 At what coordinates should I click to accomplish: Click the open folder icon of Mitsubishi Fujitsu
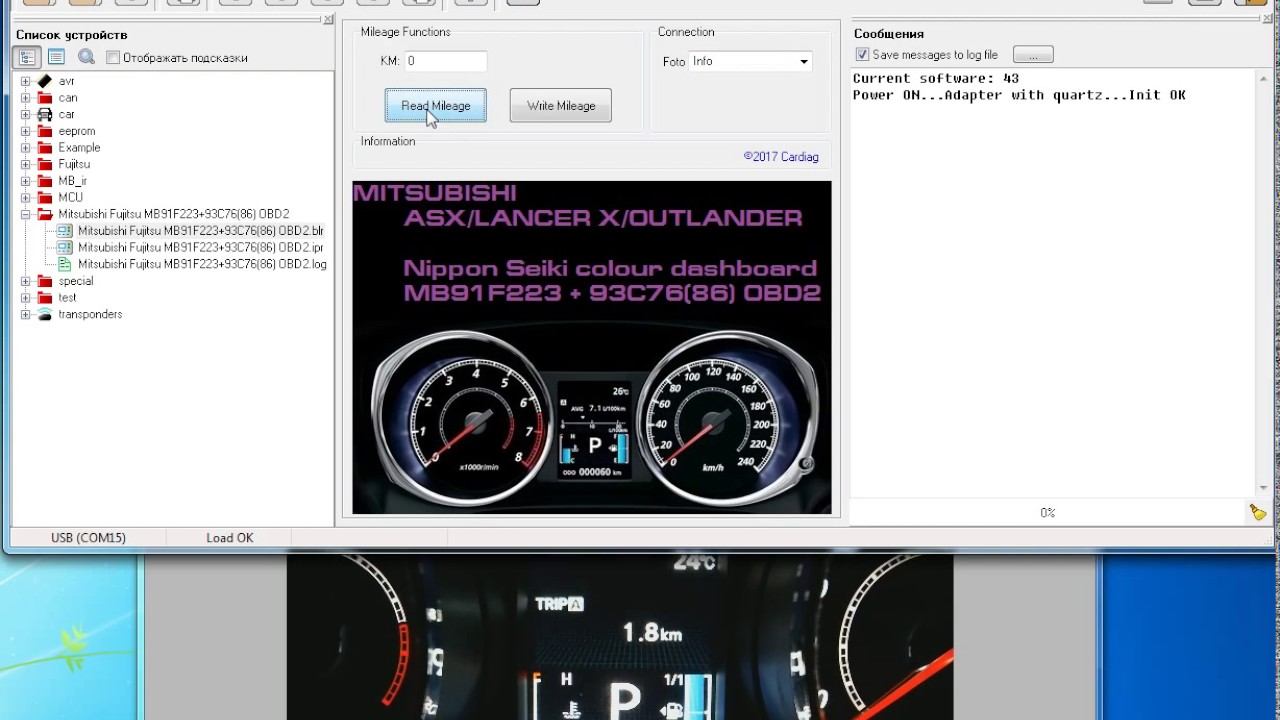coord(44,214)
